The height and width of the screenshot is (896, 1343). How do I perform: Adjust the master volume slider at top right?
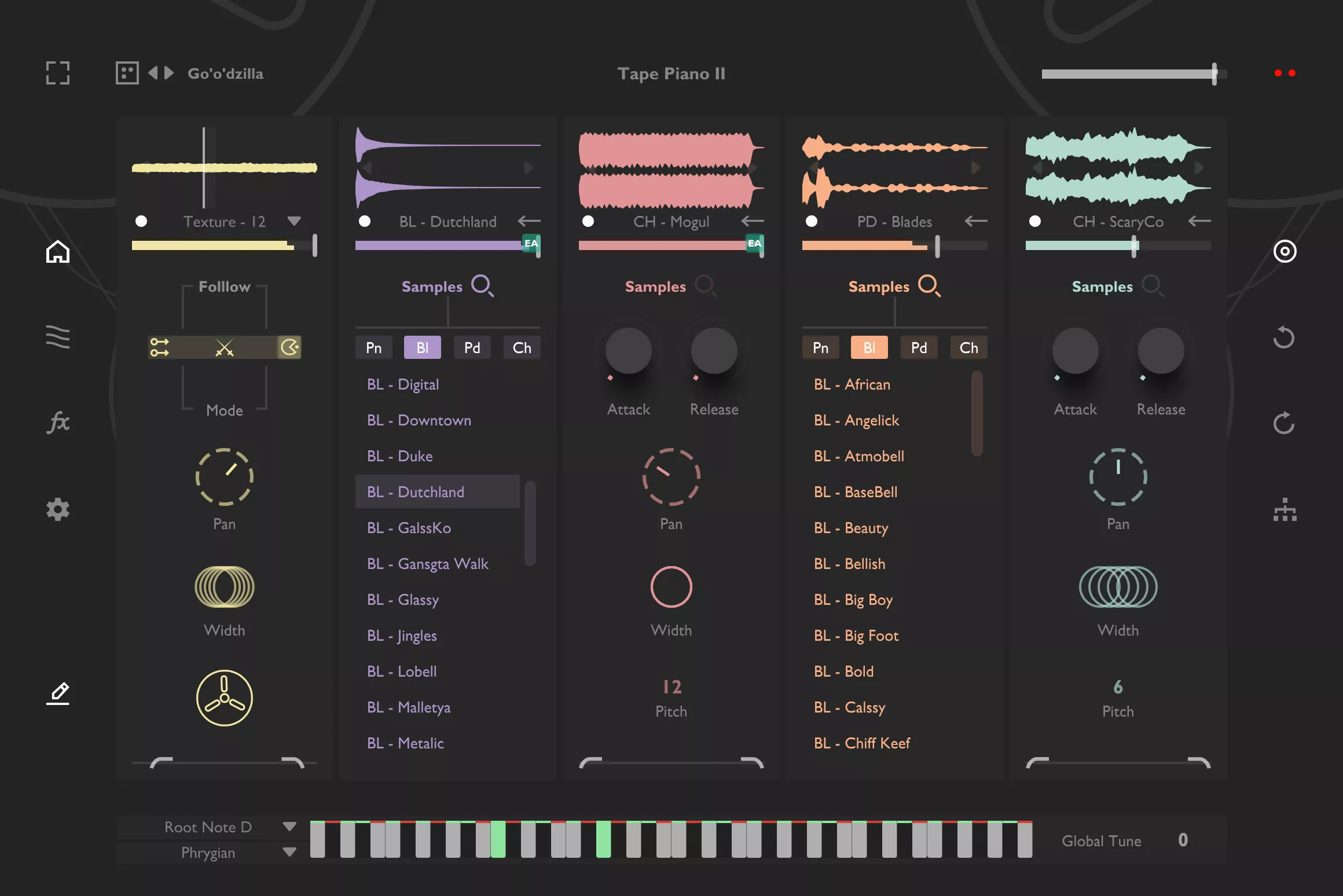(1214, 74)
